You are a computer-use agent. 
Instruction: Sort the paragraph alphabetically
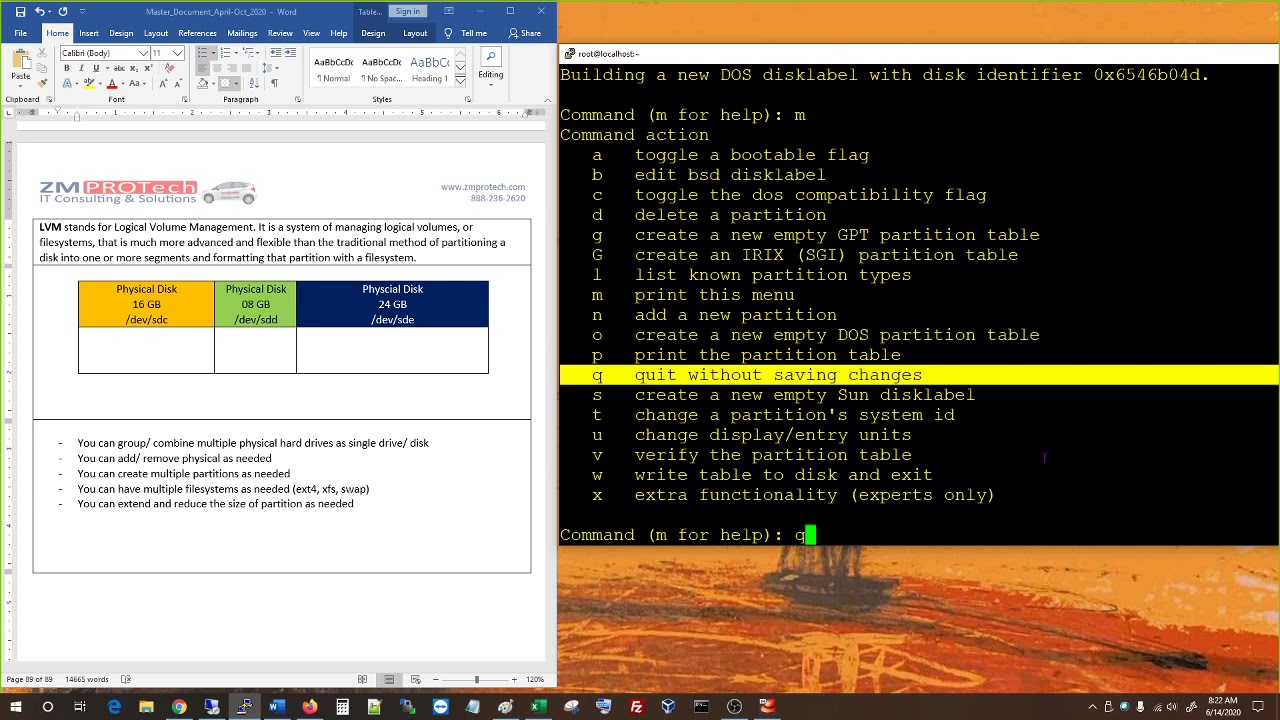254,83
